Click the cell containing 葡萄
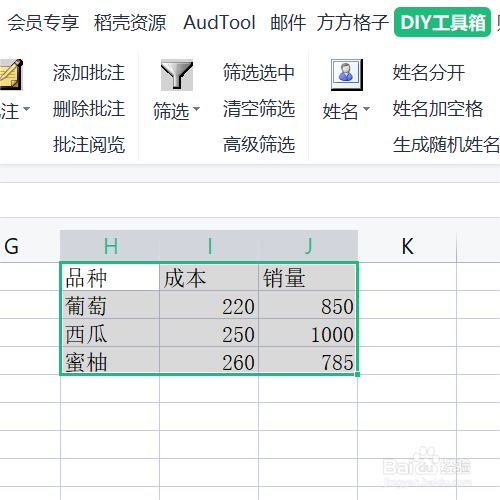Image resolution: width=500 pixels, height=500 pixels. click(x=110, y=305)
